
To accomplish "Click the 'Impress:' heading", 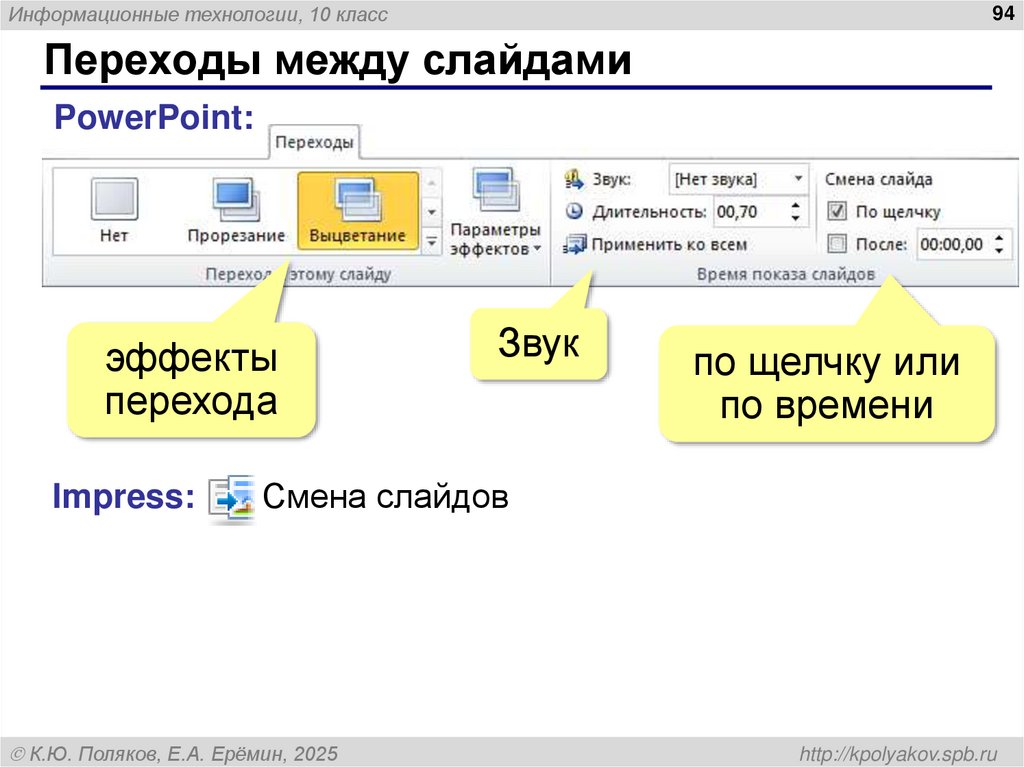I will (x=123, y=497).
